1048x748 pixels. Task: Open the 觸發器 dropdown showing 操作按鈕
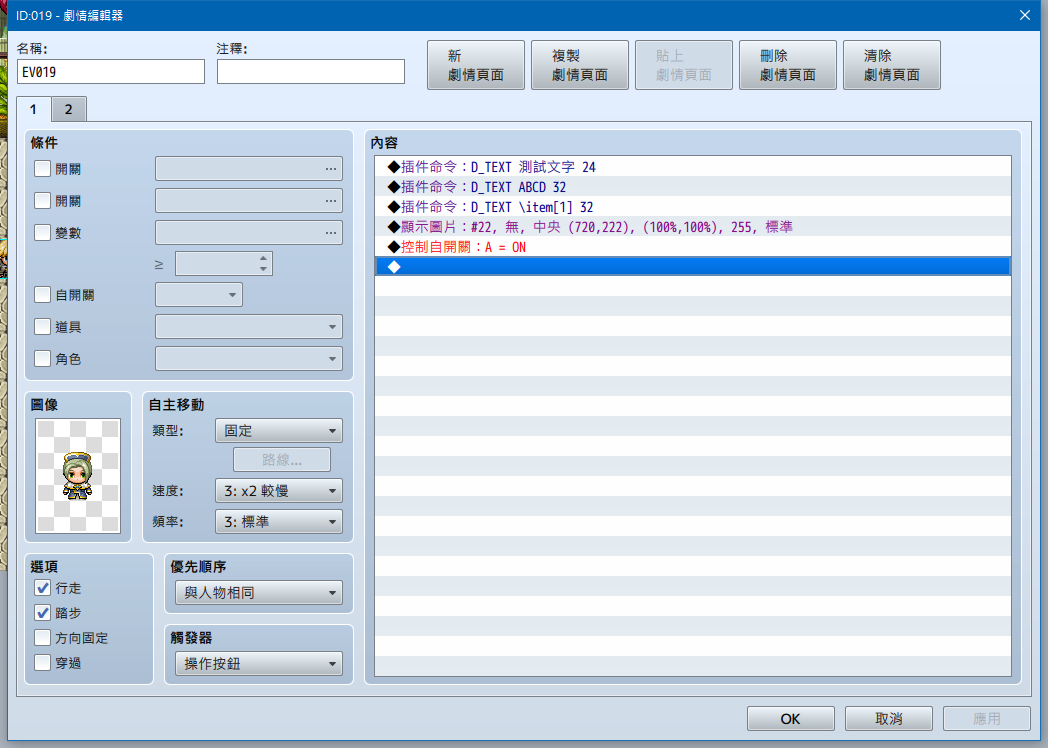click(259, 664)
